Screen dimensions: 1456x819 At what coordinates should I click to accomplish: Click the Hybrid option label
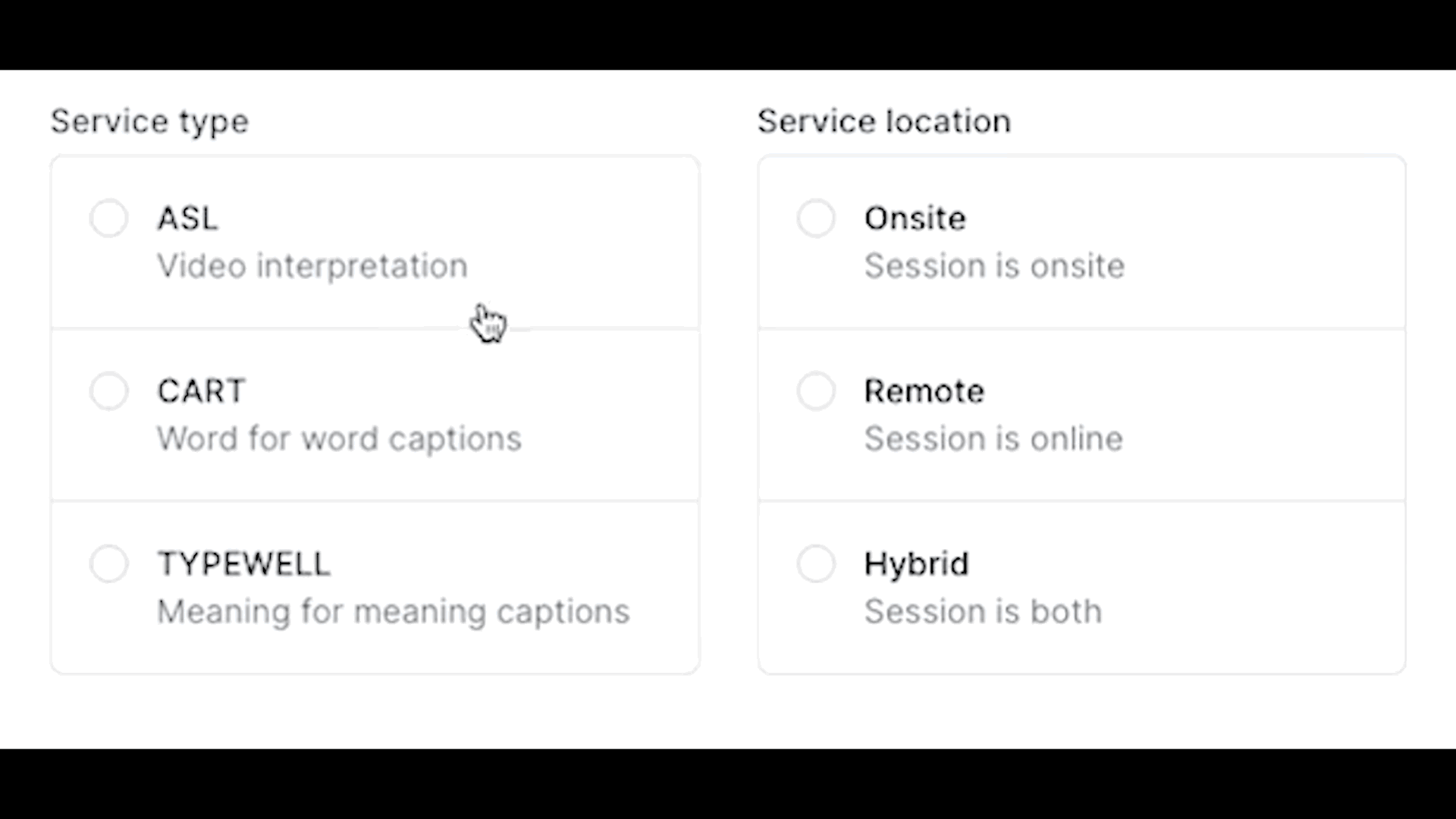pos(916,566)
